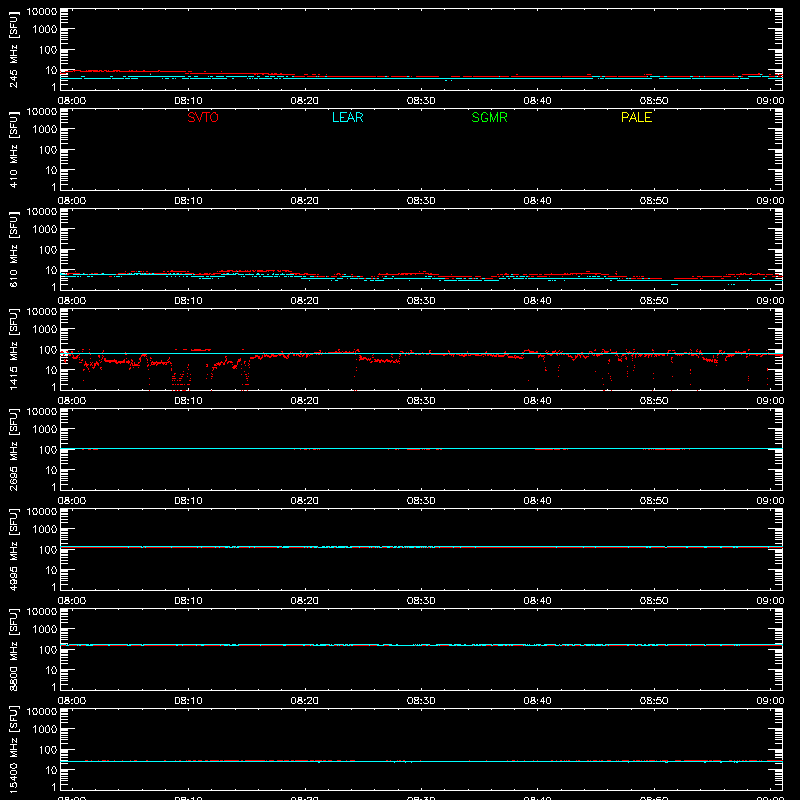Click 08:10 tick below the 245 MHz panel
The height and width of the screenshot is (800, 800).
coord(188,101)
